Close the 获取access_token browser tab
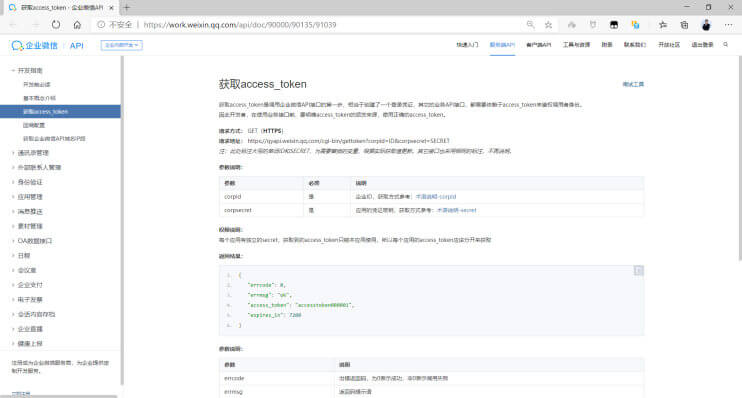742x398 pixels. pos(111,8)
